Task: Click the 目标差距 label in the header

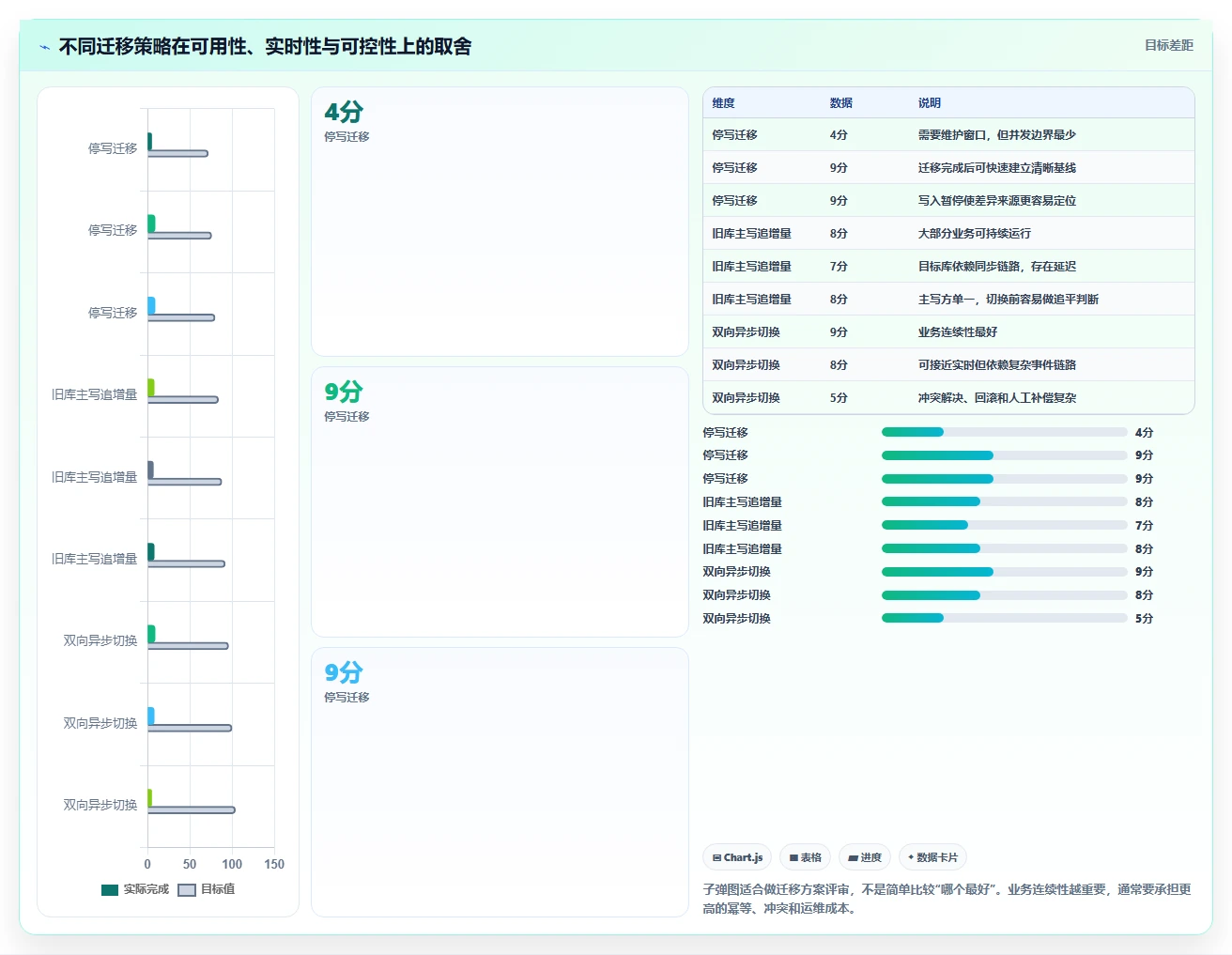Action: pos(1169,45)
